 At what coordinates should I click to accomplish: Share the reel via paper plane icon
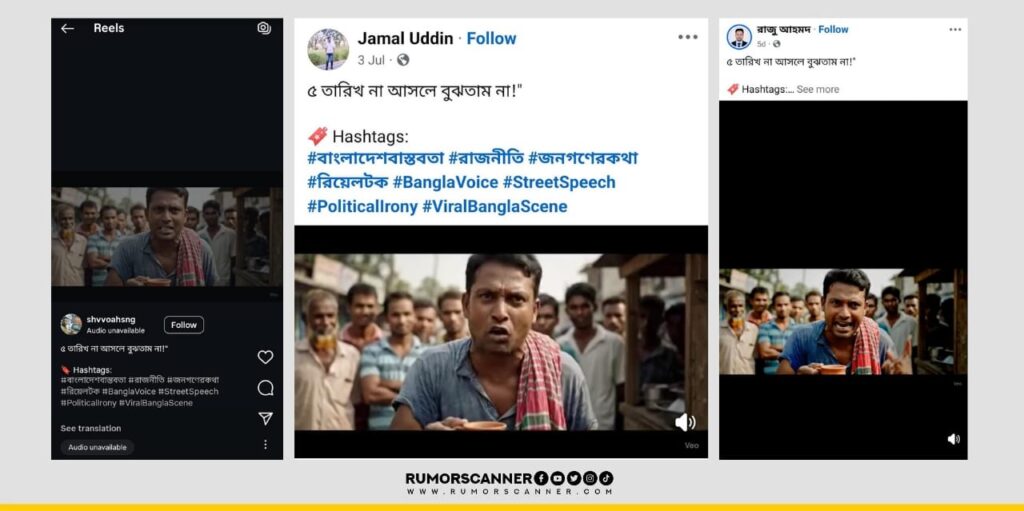point(265,418)
